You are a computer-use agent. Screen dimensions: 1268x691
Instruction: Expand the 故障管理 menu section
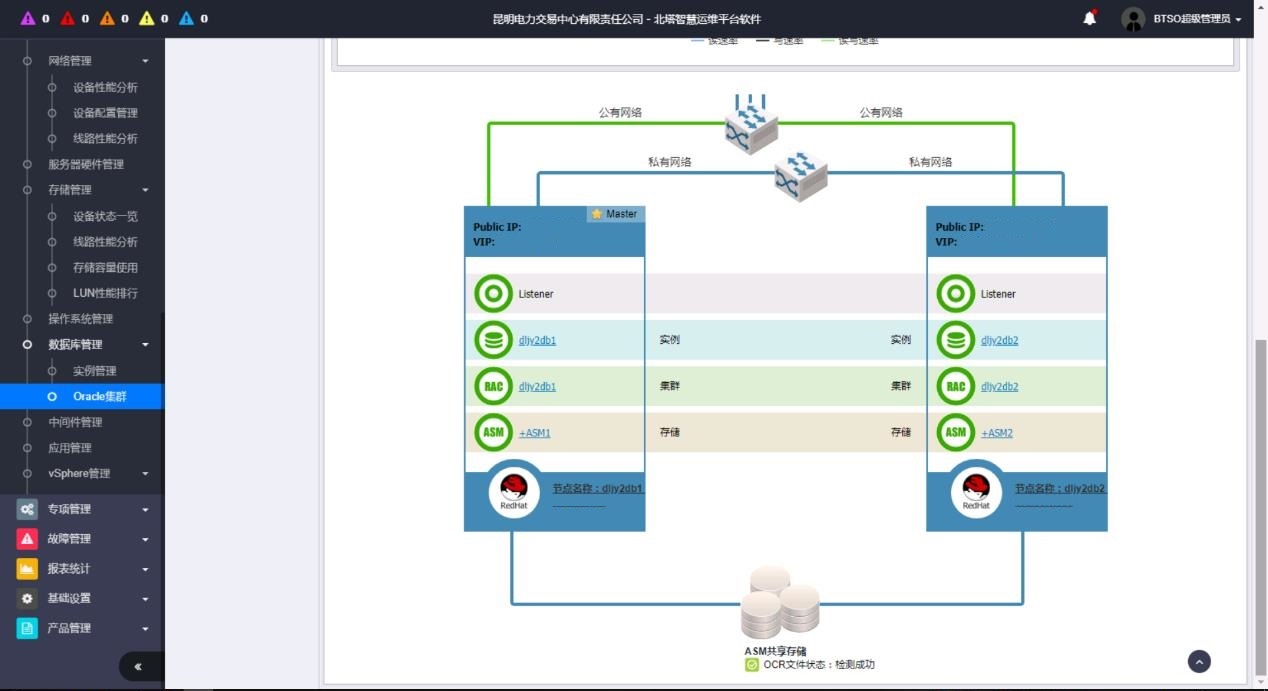pyautogui.click(x=82, y=539)
